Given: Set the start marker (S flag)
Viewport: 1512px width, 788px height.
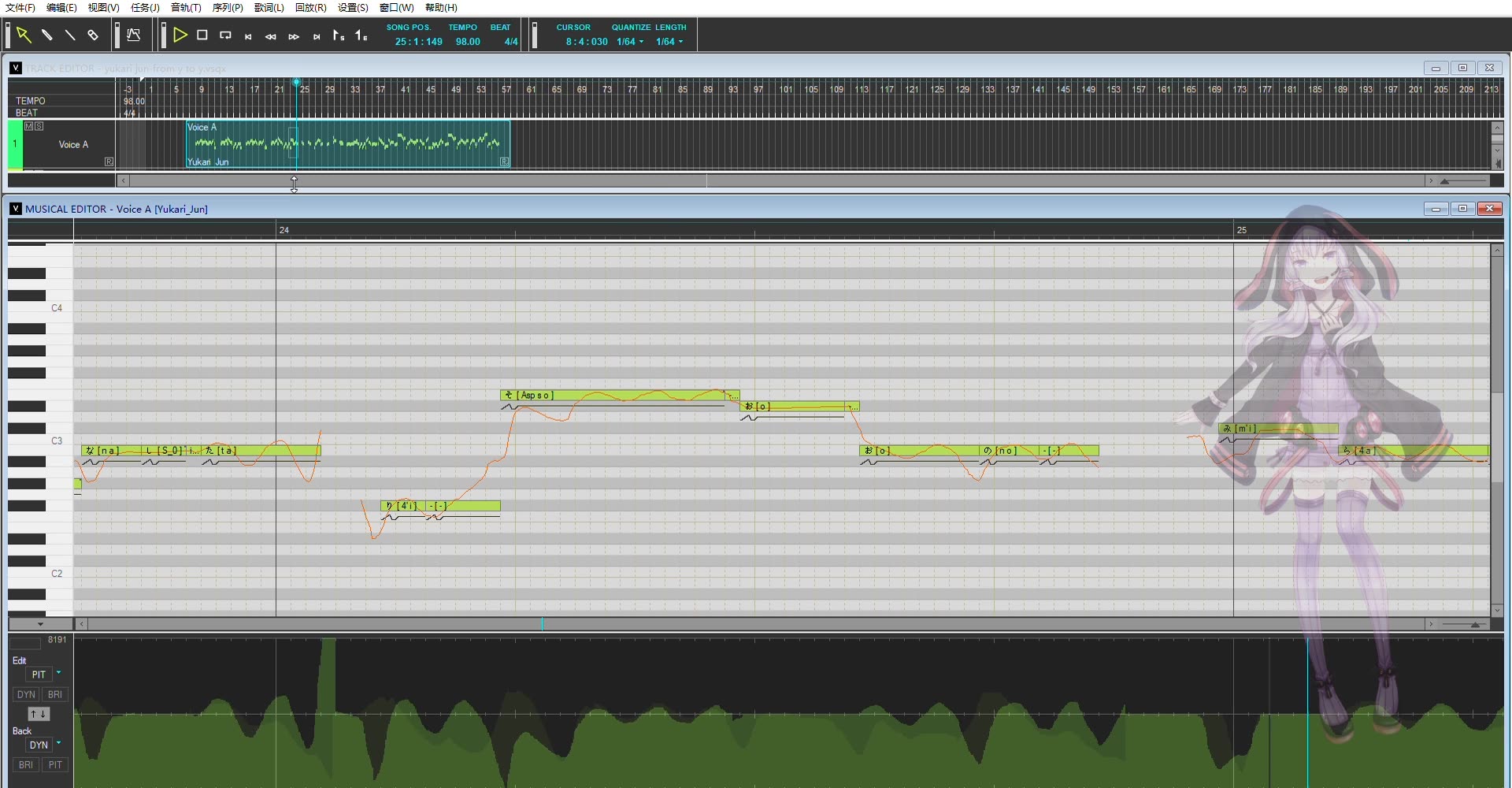Looking at the screenshot, I should click(x=339, y=35).
